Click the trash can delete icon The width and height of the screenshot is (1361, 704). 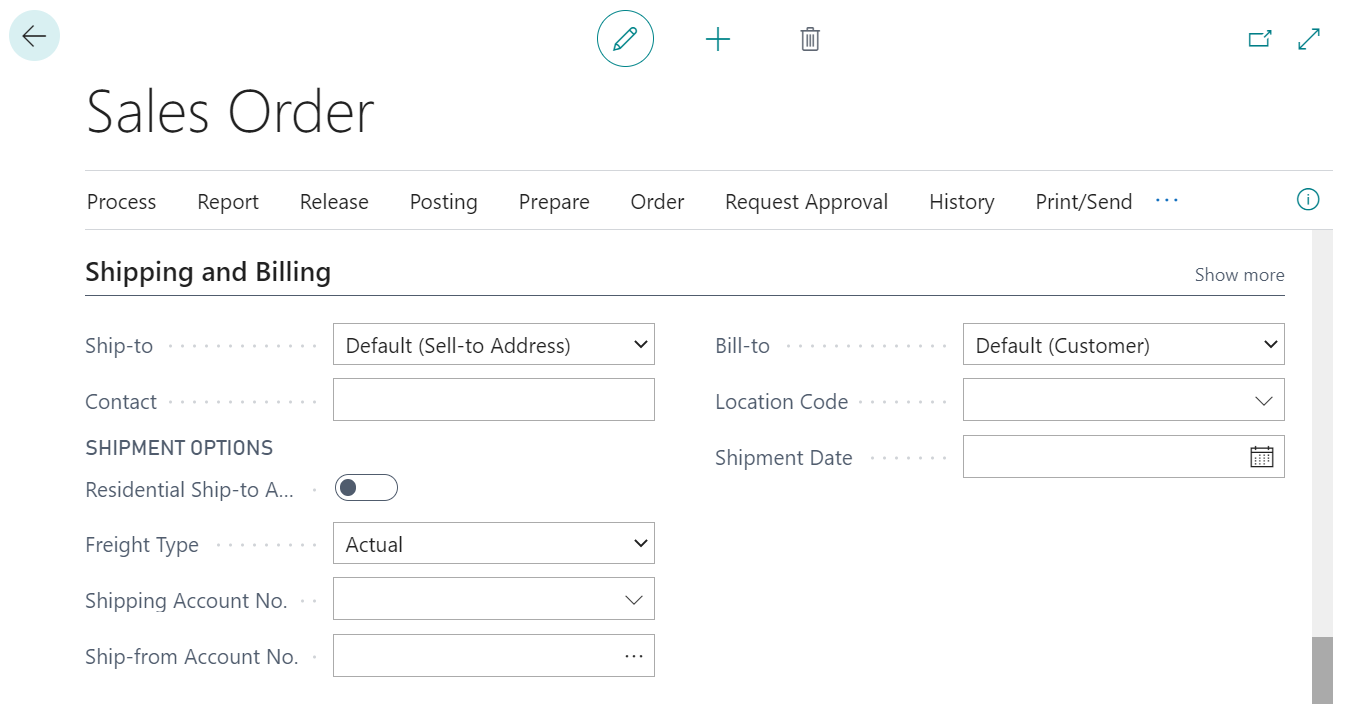click(x=810, y=40)
